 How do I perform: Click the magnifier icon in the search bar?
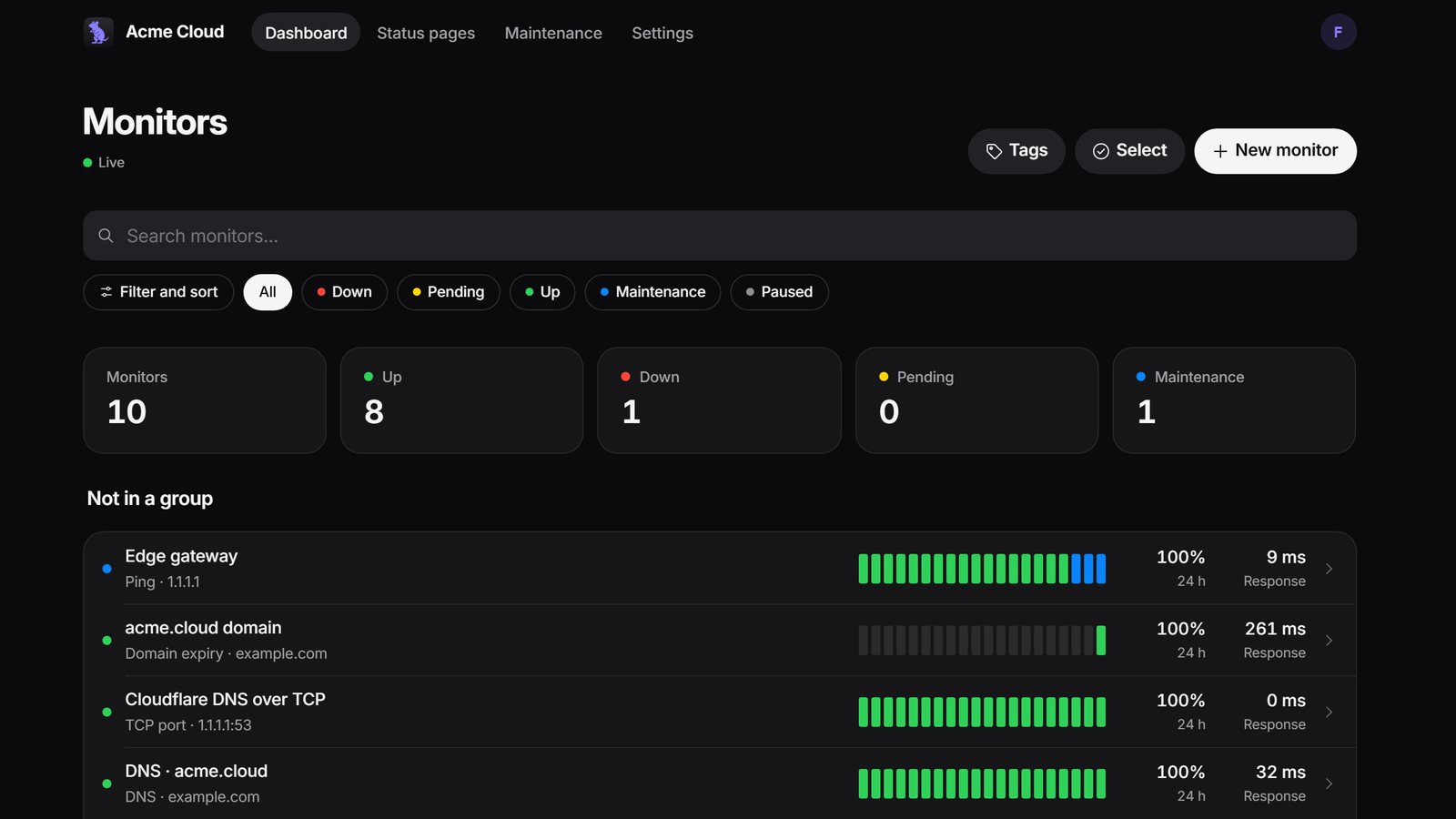coord(106,236)
